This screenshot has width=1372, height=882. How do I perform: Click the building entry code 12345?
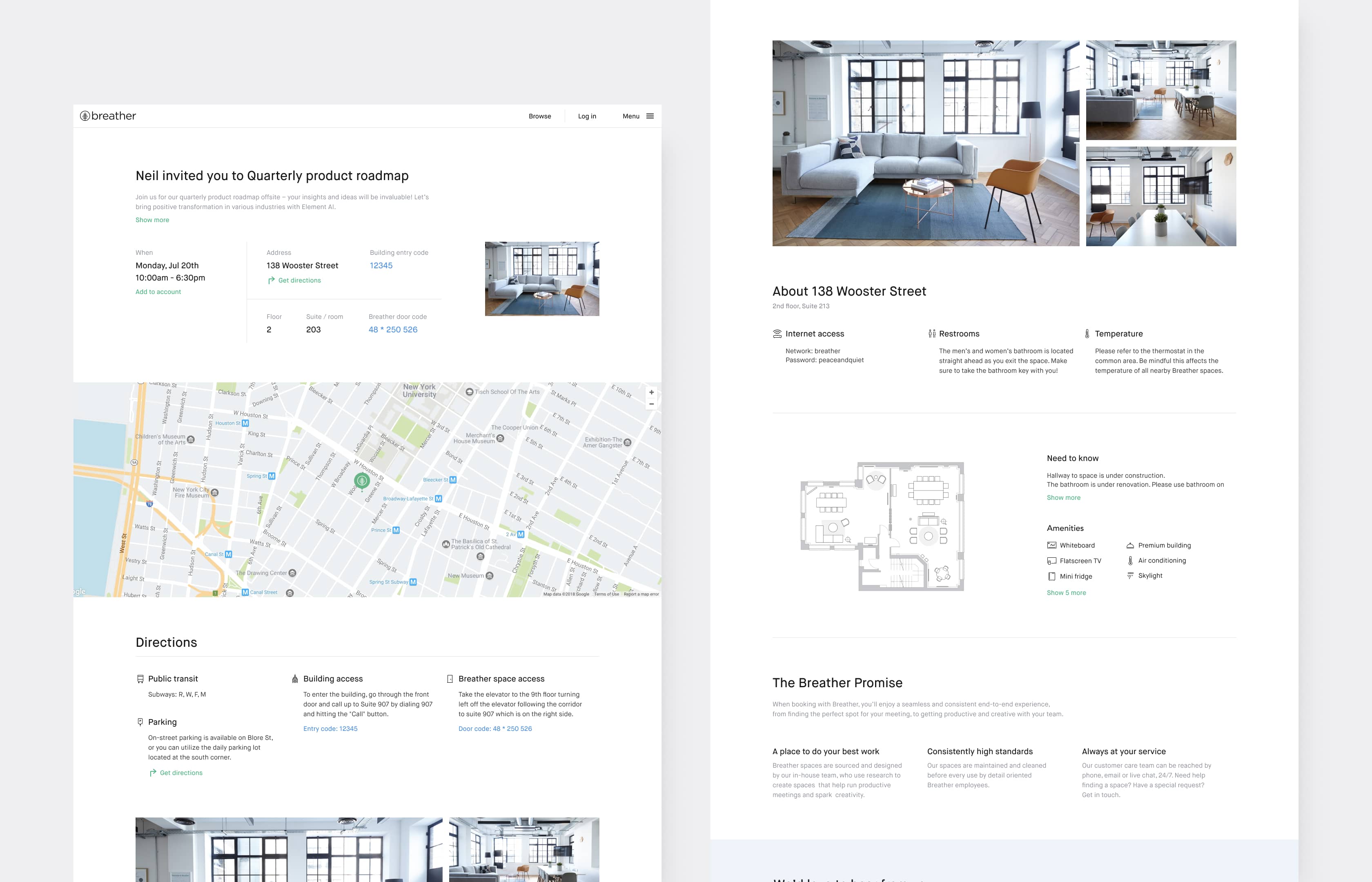coord(381,266)
